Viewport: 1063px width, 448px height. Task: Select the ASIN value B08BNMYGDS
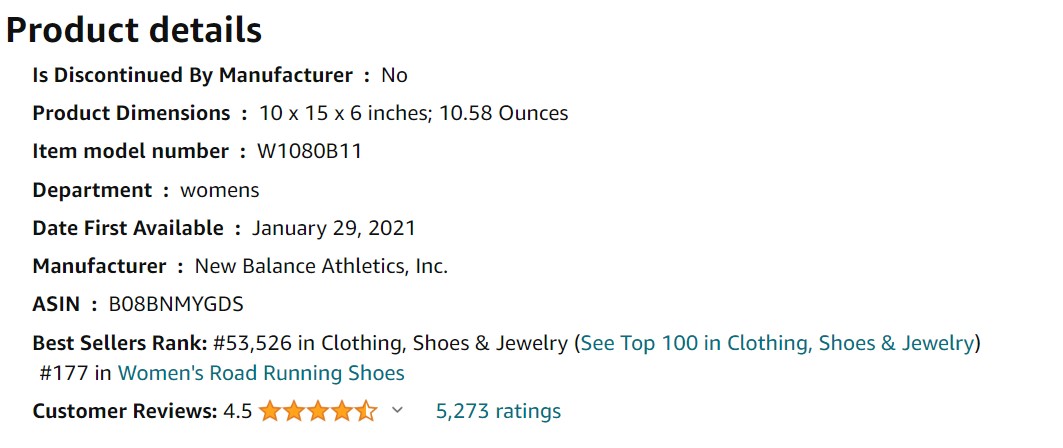176,305
